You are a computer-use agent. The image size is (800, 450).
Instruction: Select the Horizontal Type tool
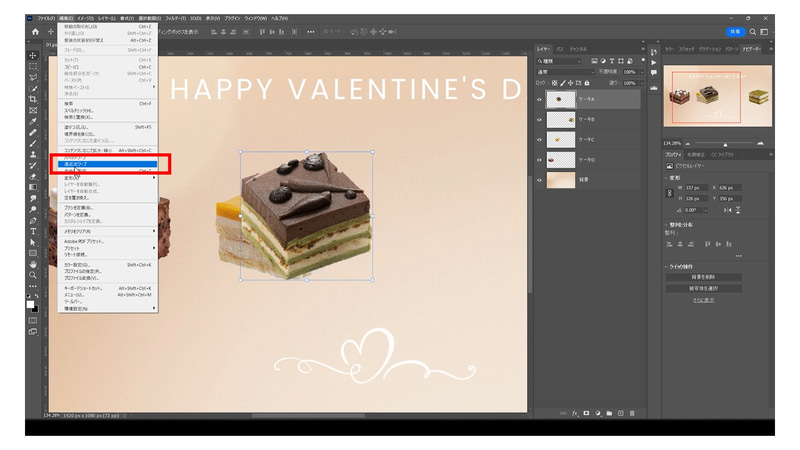[33, 232]
